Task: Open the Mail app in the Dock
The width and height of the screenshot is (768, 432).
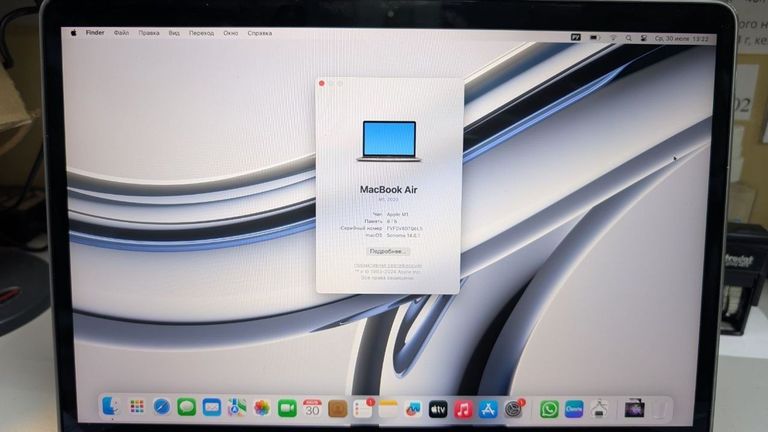Action: coord(212,408)
